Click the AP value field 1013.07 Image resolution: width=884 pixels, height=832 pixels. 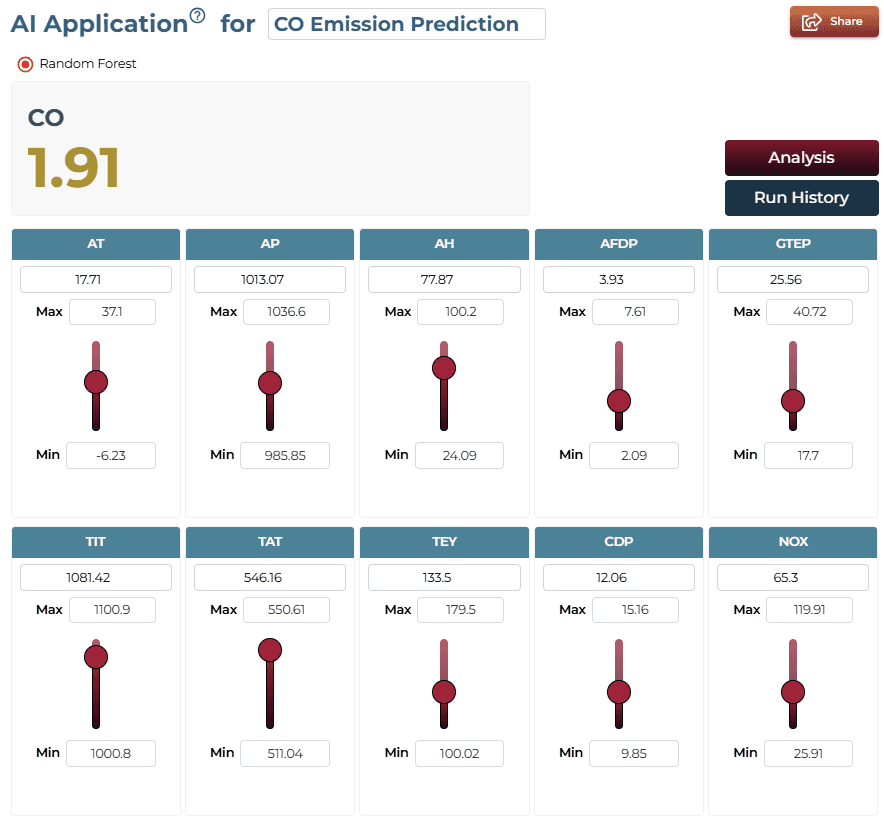(270, 280)
